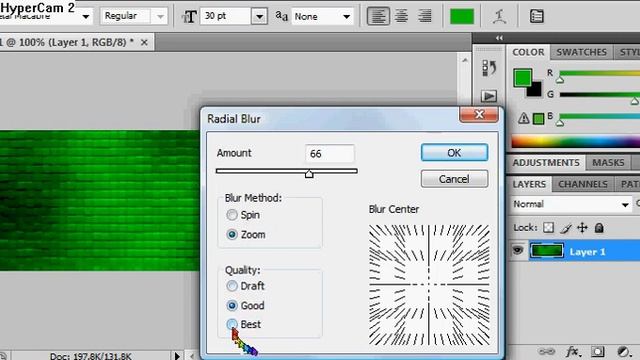This screenshot has width=640, height=360.
Task: Switch to the Swatches tab
Action: point(581,52)
